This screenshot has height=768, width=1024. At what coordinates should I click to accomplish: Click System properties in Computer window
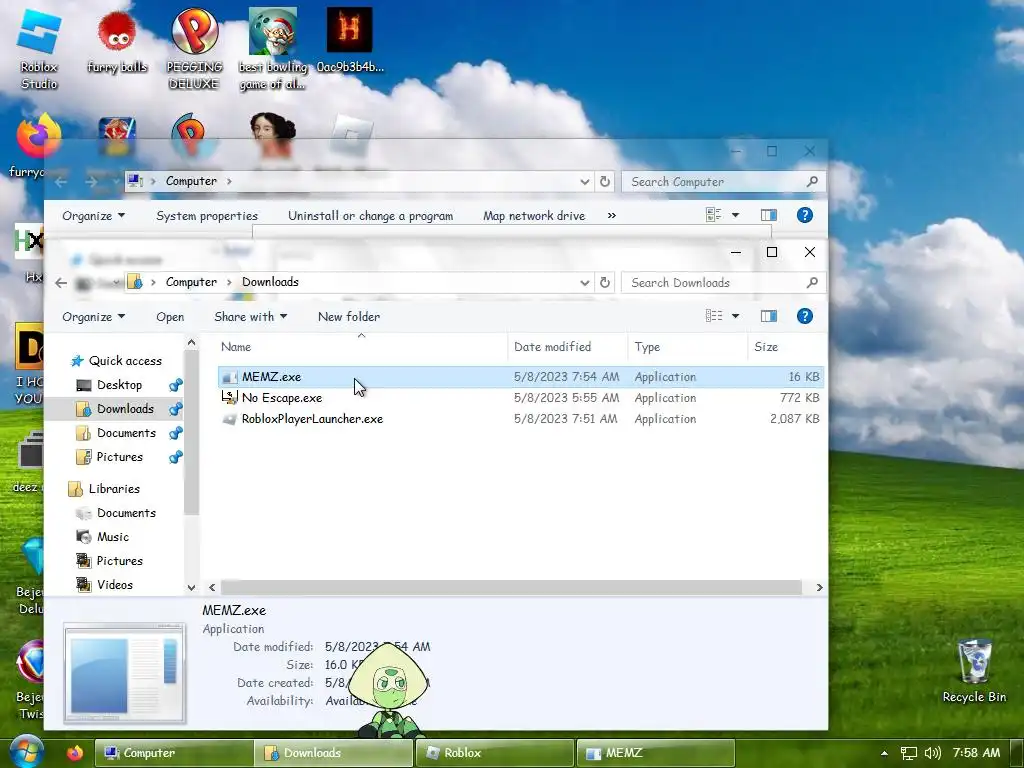(207, 216)
